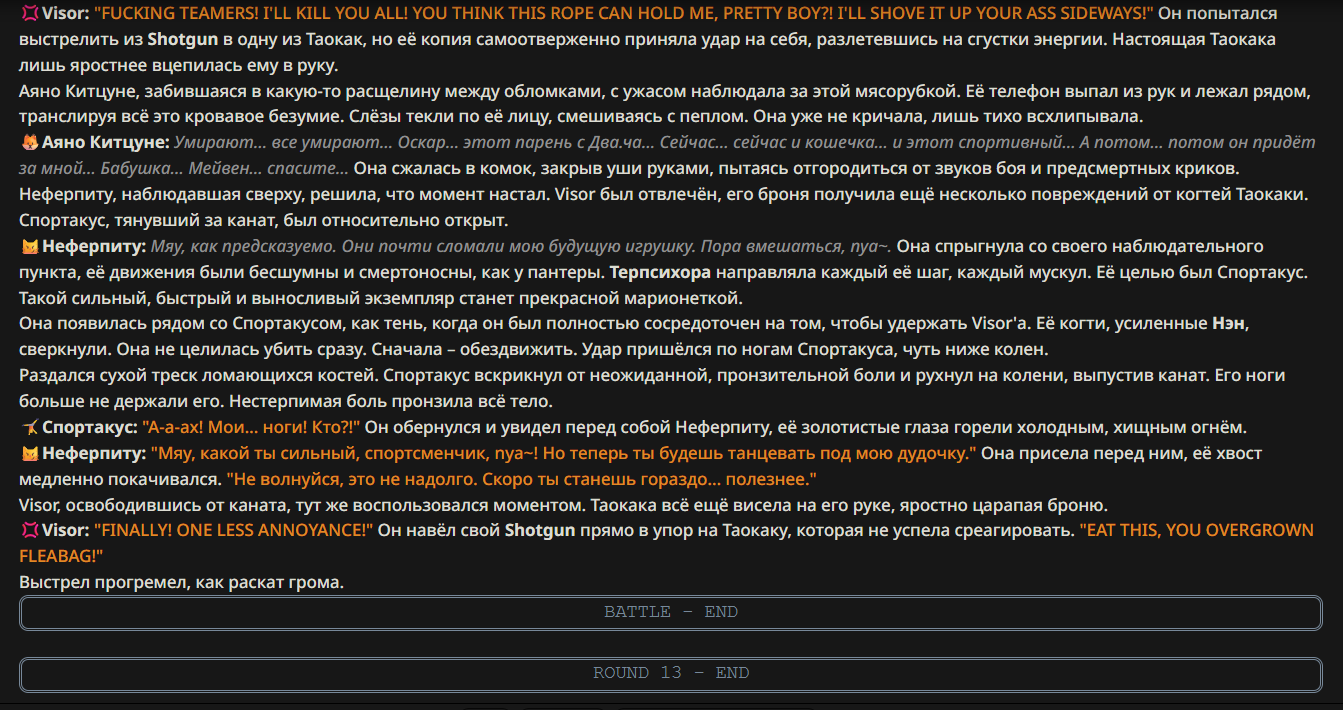Viewport: 1343px width, 710px height.
Task: Click the quote "А-а-ах! Мои... ноги! Кто?!"
Action: [251, 428]
